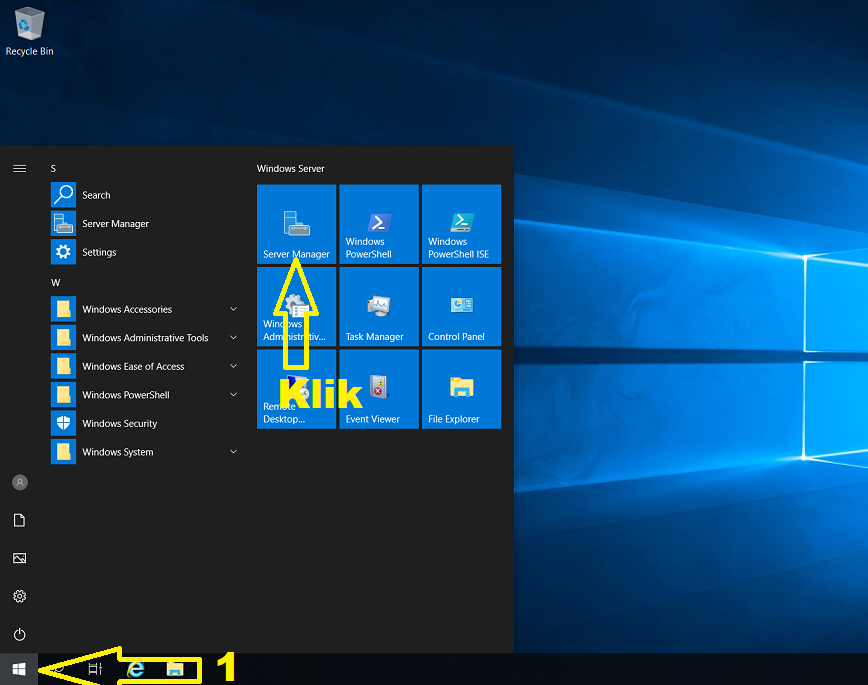This screenshot has height=685, width=868.
Task: Click the letter S section header
Action: click(x=53, y=168)
